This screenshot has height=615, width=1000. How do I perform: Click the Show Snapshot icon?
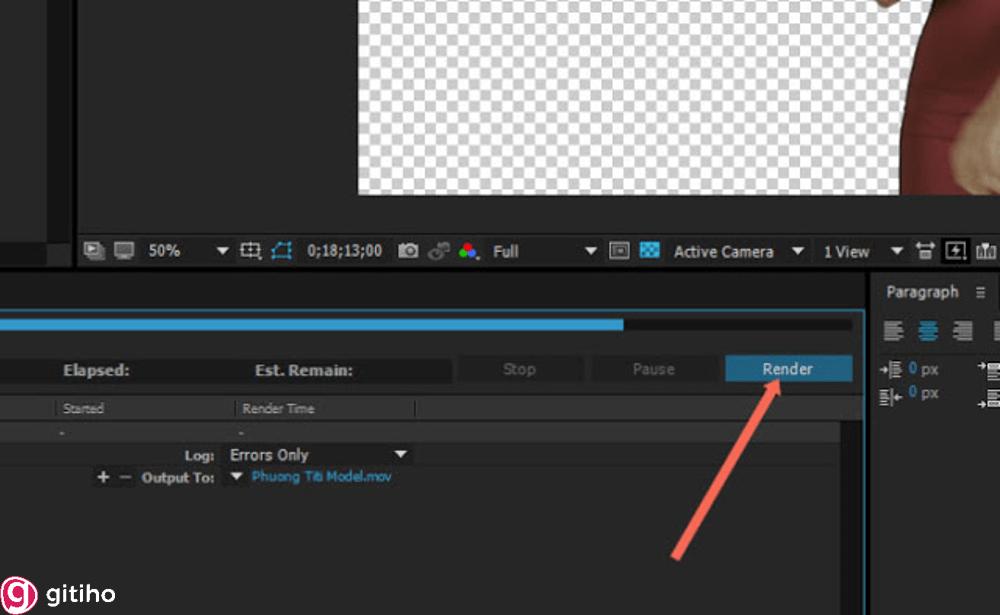coord(439,251)
